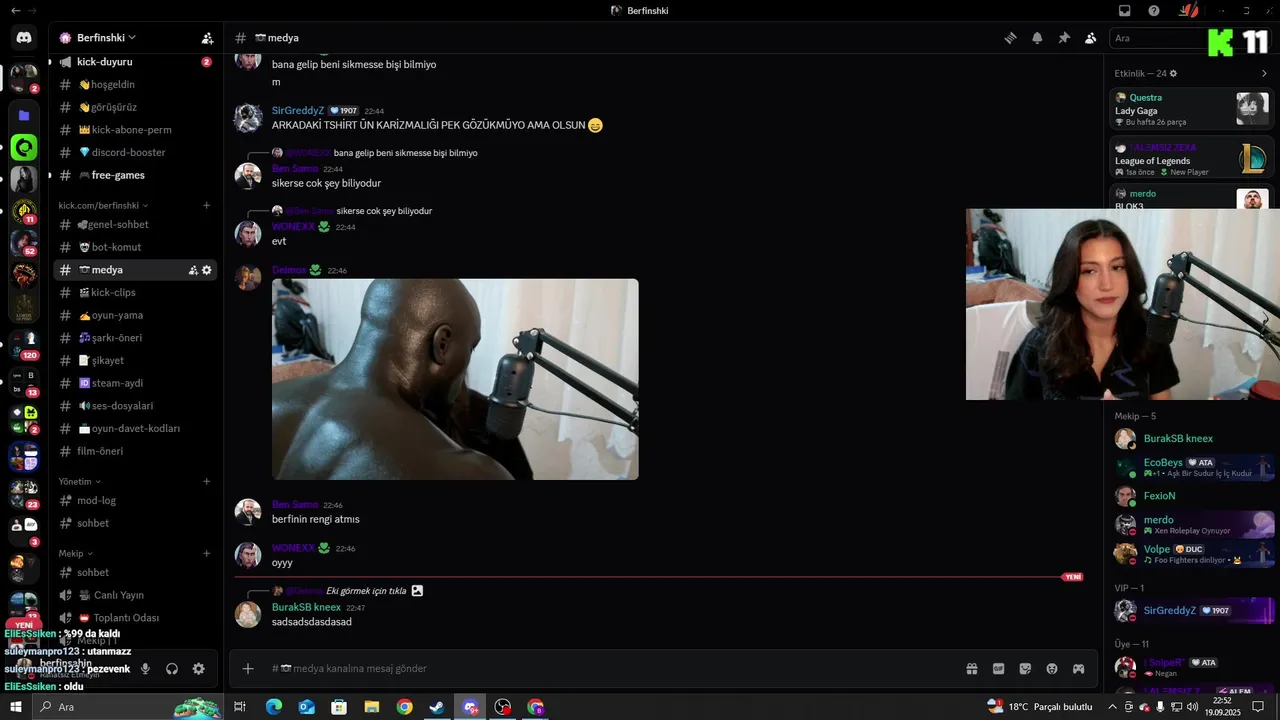Image resolution: width=1280 pixels, height=720 pixels.
Task: Expand the Etkinlik activity panel arrow
Action: tap(1264, 73)
